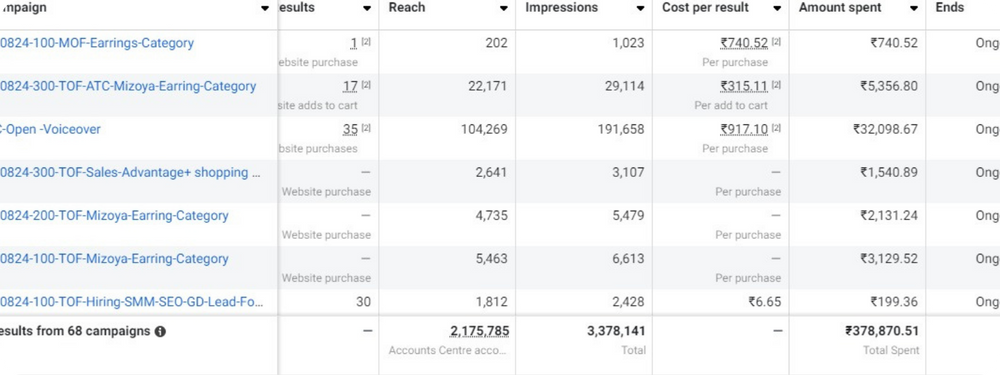This screenshot has width=1000, height=375.
Task: Open 200-TOF-Mizoya-Earring-Category campaign link
Action: (x=114, y=216)
